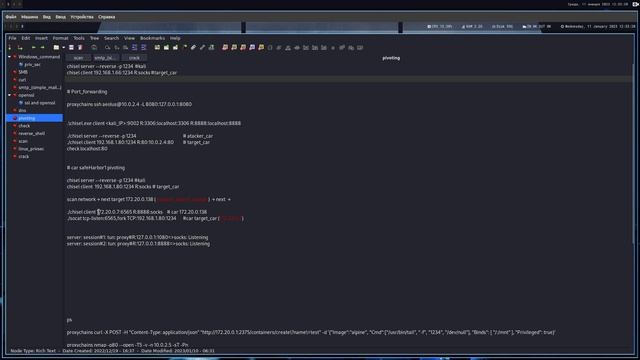Image resolution: width=640 pixels, height=360 pixels.
Task: Select the 'ssl and openssl' subnode
Action: 40,103
